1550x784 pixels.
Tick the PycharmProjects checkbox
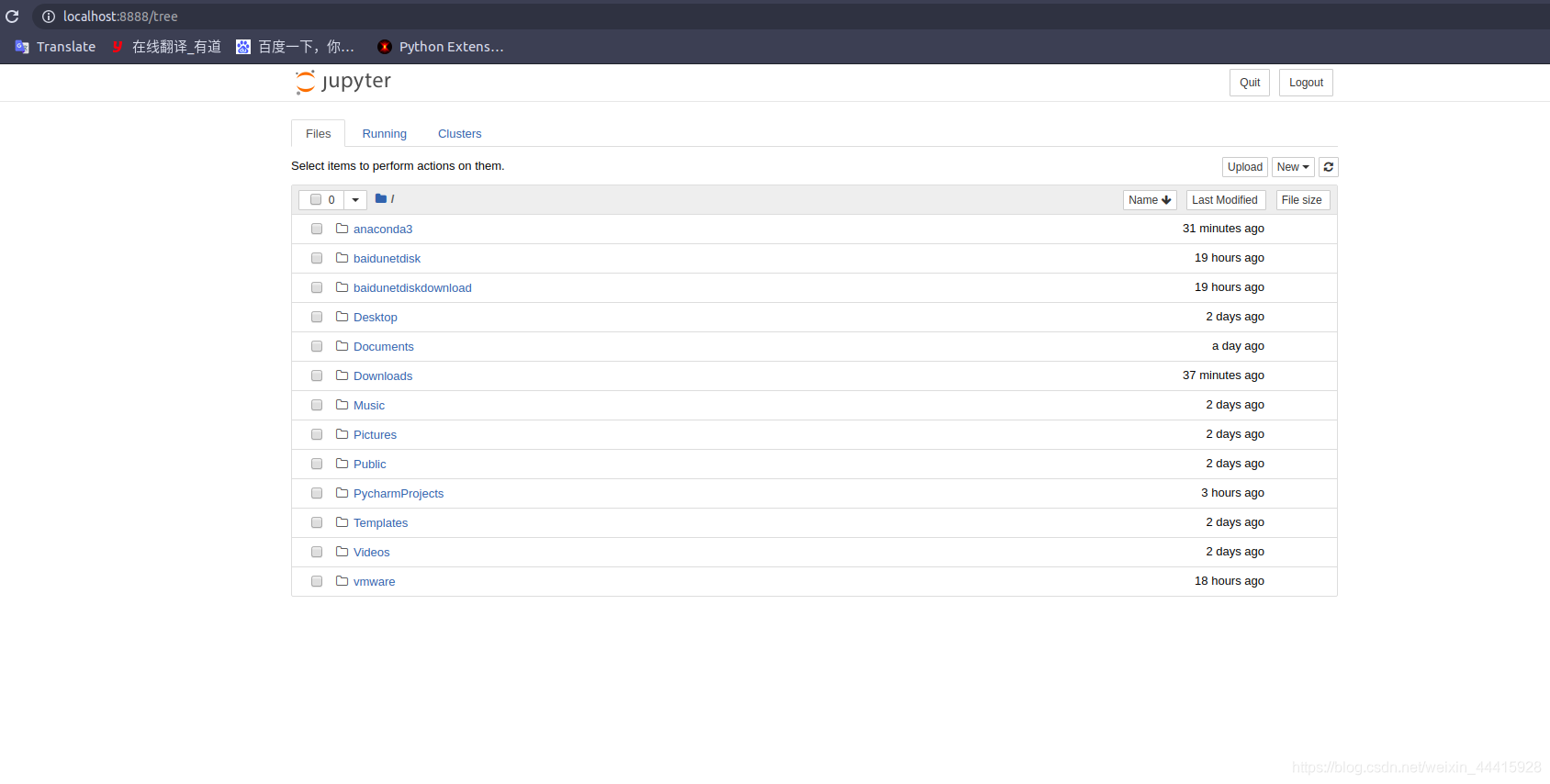pyautogui.click(x=317, y=493)
